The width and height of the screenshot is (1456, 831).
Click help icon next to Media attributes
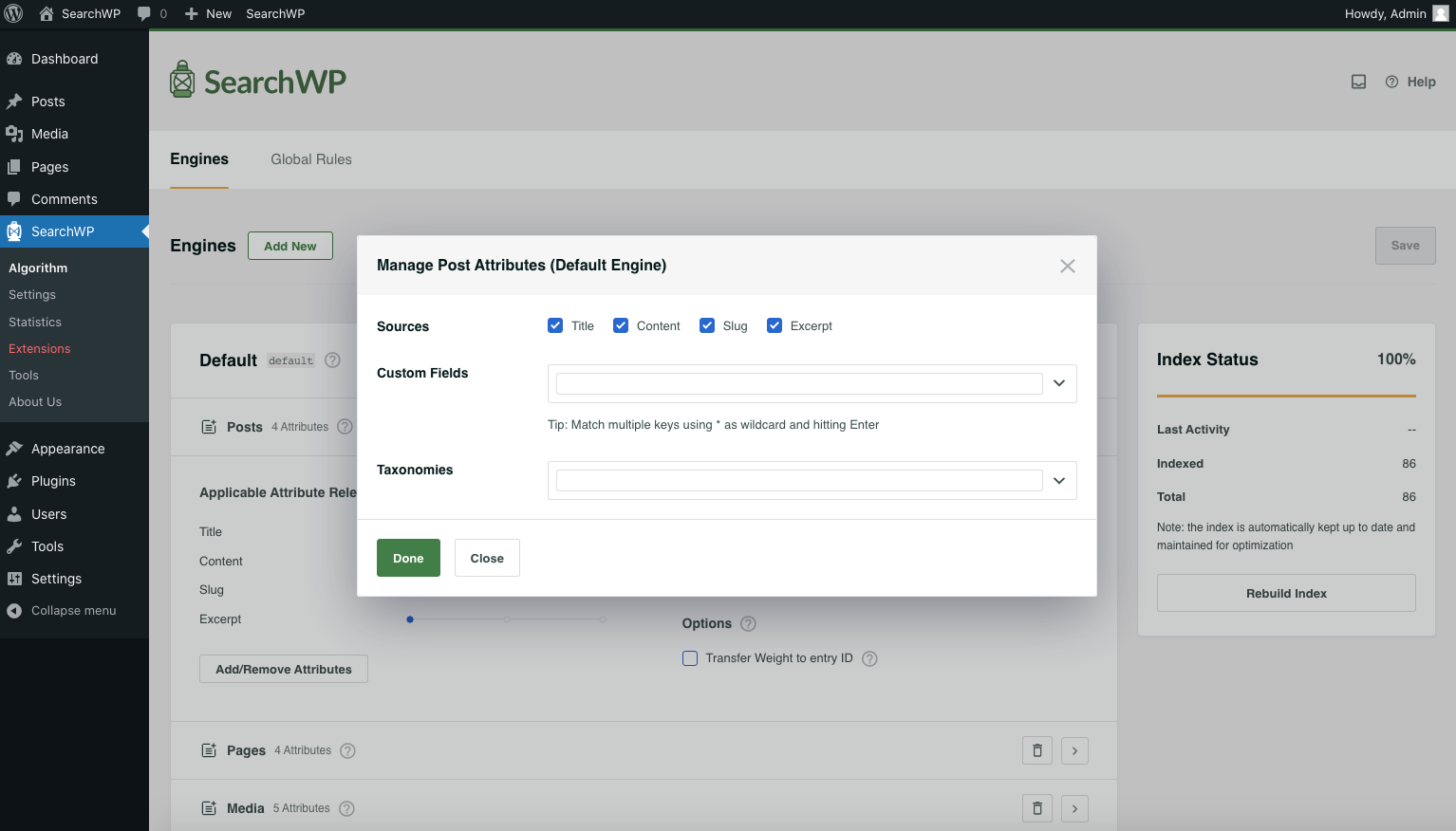tap(346, 808)
